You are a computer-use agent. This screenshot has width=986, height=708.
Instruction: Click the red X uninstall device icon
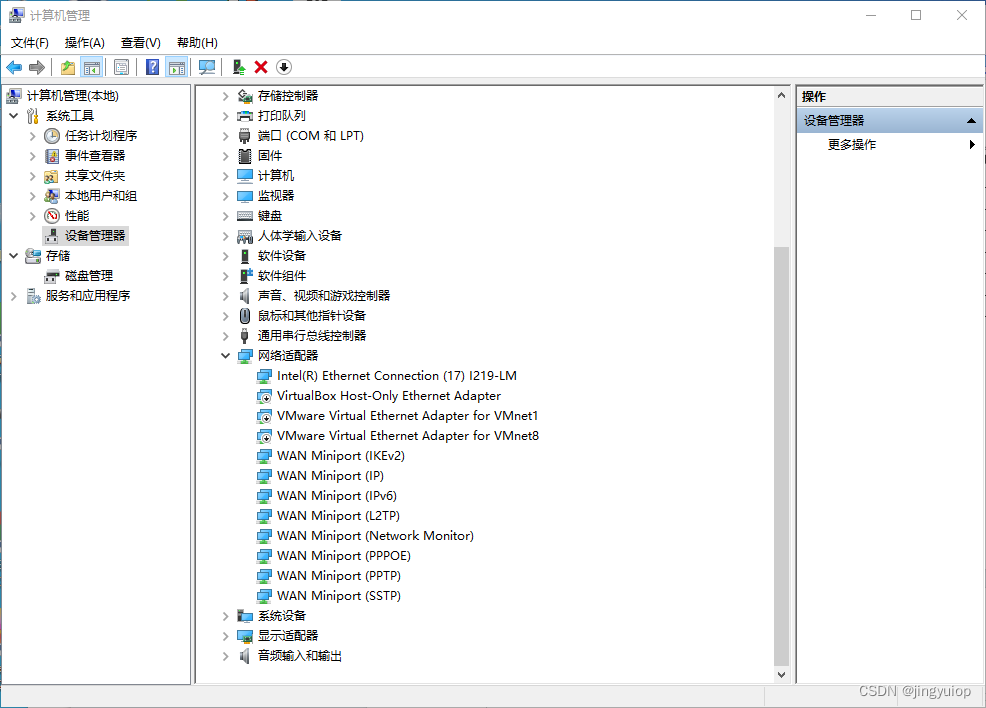click(x=261, y=67)
